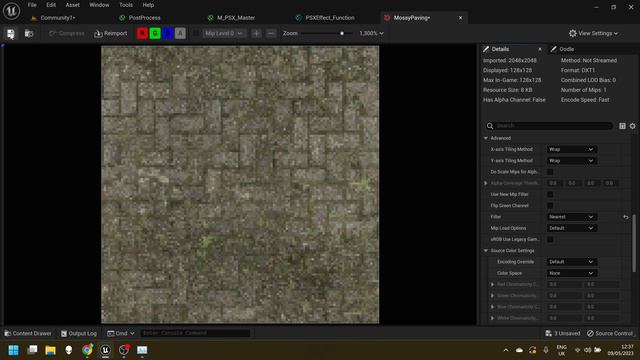Expand Red Chromaticity Coordinate row
Image resolution: width=640 pixels, height=360 pixels.
492,284
